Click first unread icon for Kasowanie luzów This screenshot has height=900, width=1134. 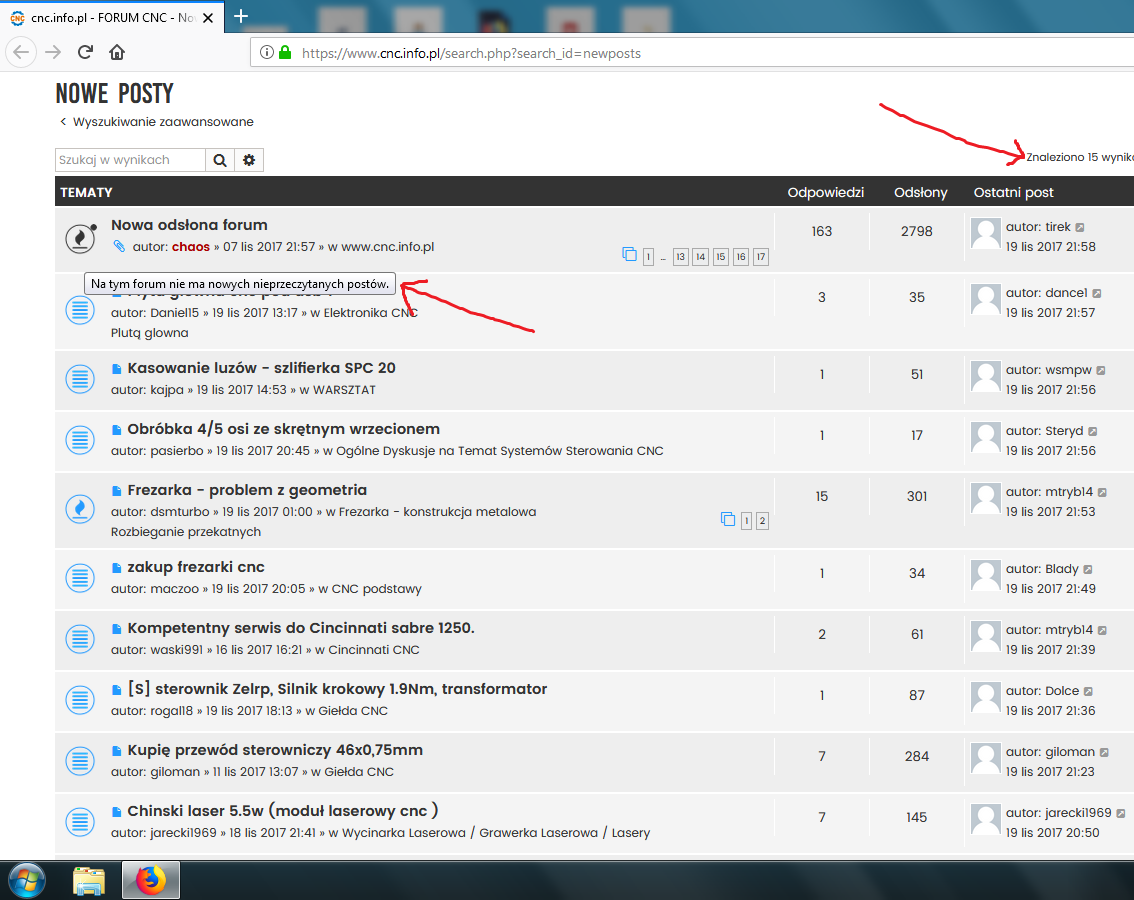pyautogui.click(x=116, y=369)
